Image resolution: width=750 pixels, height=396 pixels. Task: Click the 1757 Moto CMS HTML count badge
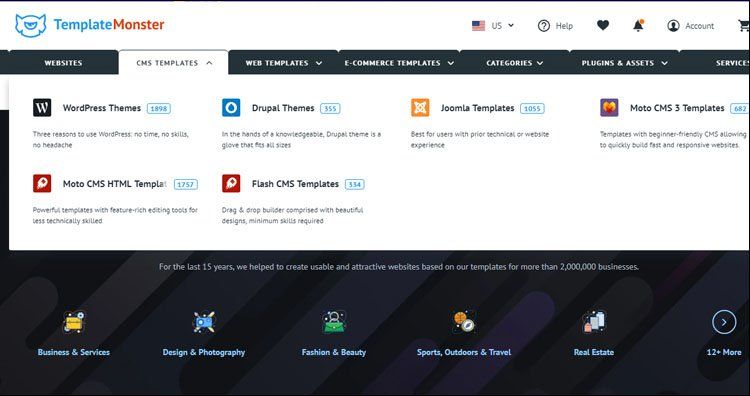(186, 185)
